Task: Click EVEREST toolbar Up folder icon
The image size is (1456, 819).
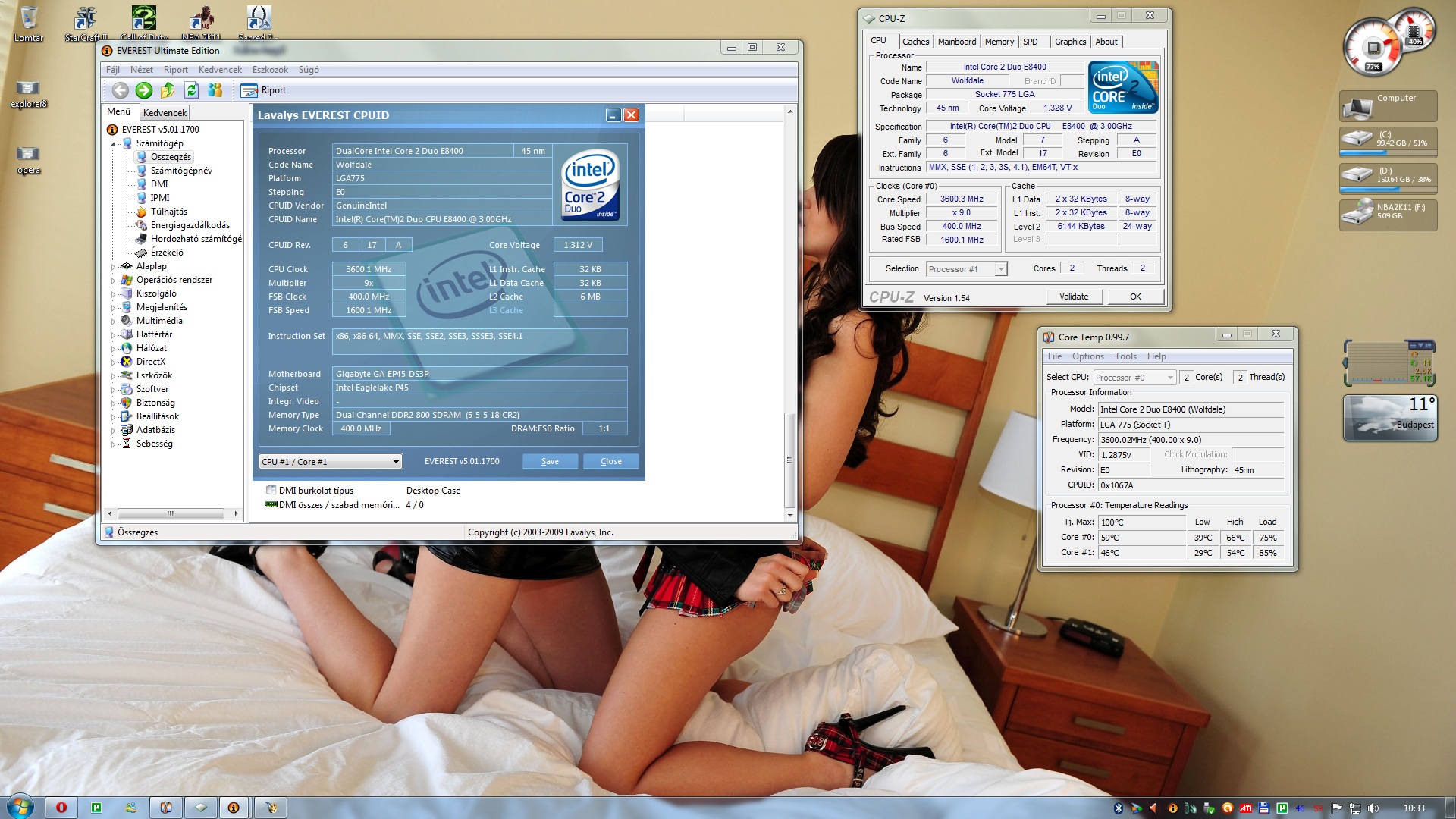Action: tap(168, 90)
